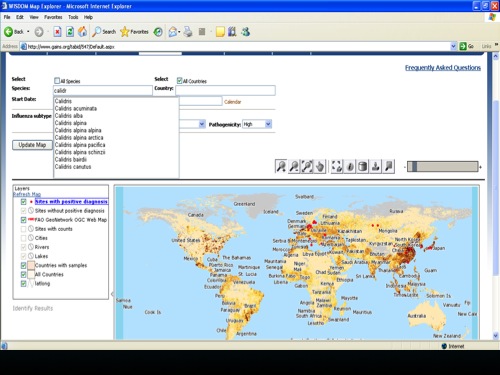Select the identify info tool
Viewport: 500px width, 375px height.
click(x=350, y=166)
